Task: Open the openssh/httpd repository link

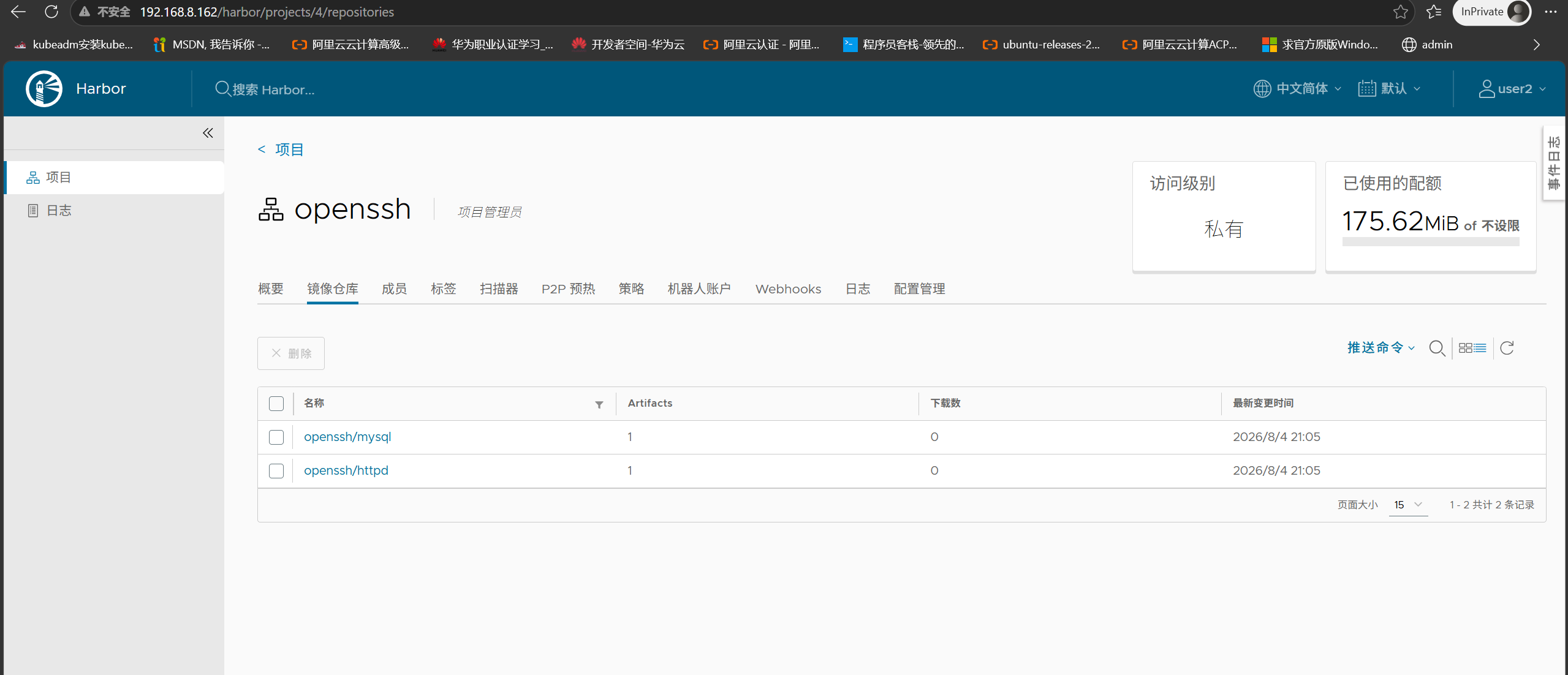Action: [346, 471]
